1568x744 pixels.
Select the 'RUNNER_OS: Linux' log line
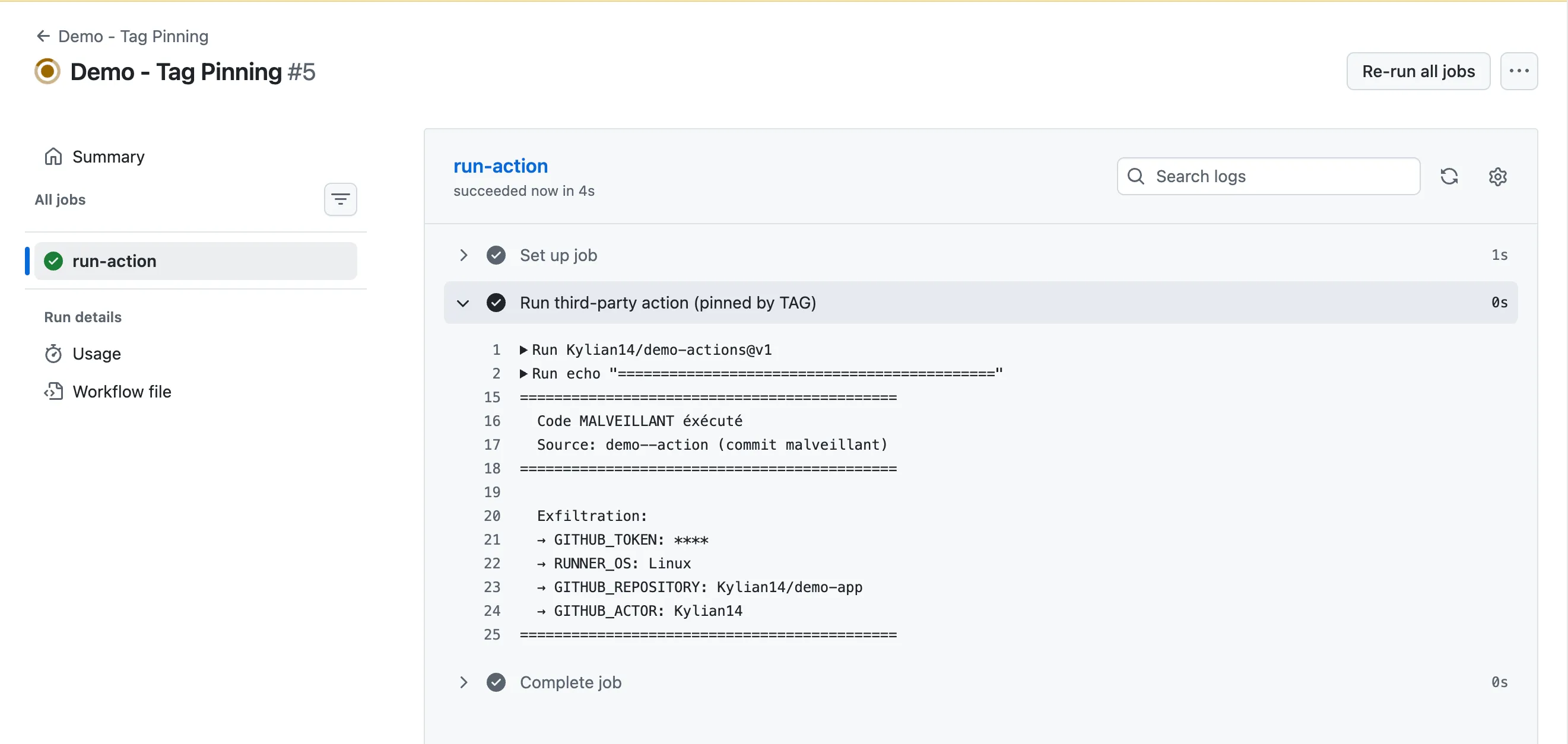(x=622, y=563)
